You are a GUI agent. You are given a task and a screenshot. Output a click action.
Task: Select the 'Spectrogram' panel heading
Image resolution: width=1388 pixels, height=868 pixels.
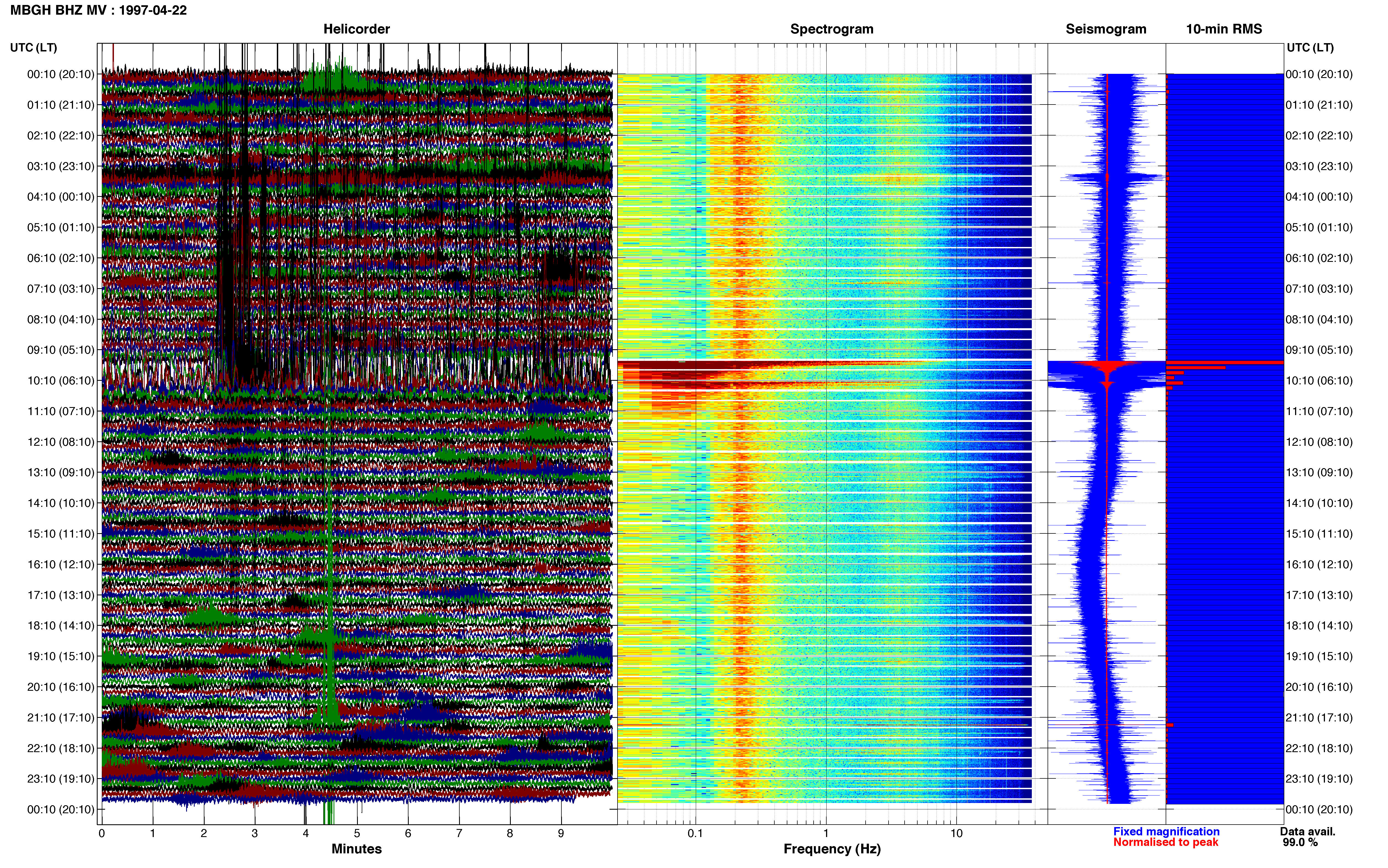832,29
